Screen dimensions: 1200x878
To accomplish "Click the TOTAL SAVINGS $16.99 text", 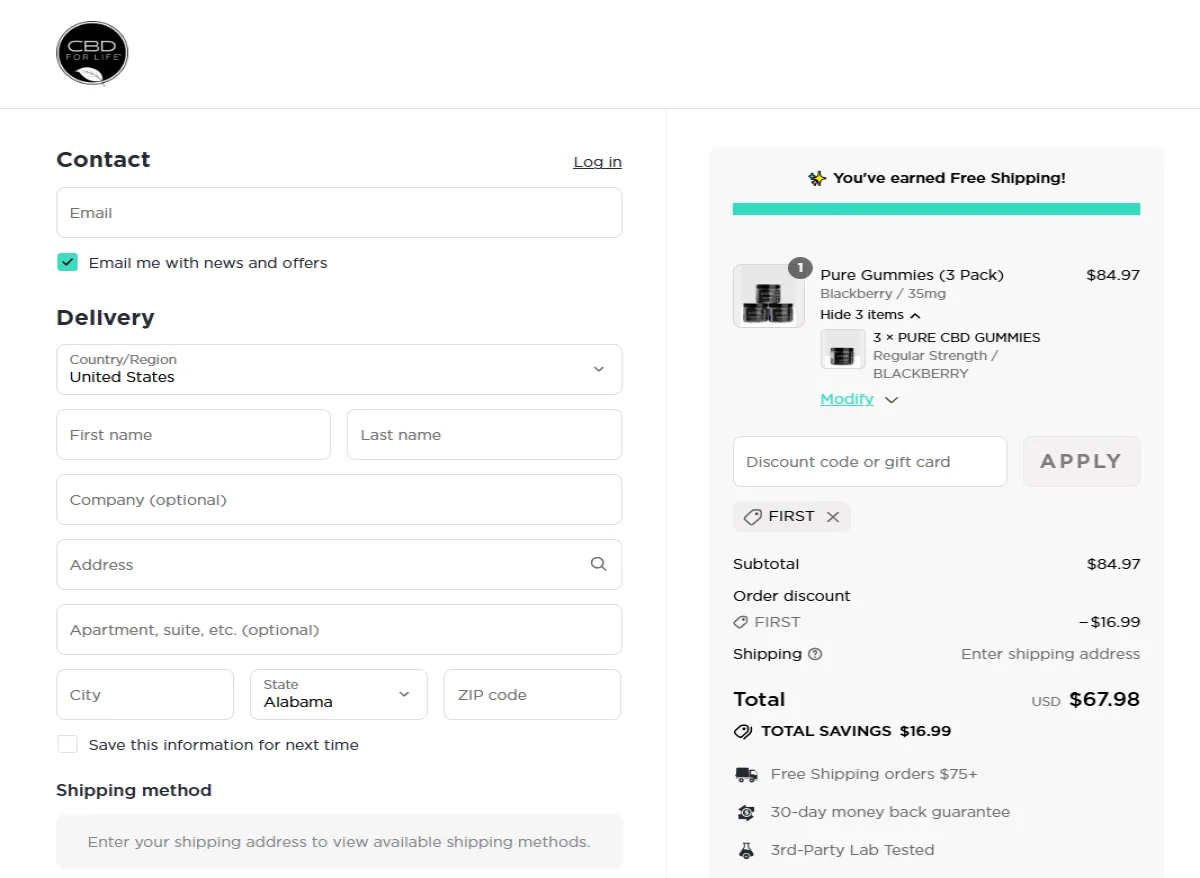I will (856, 731).
